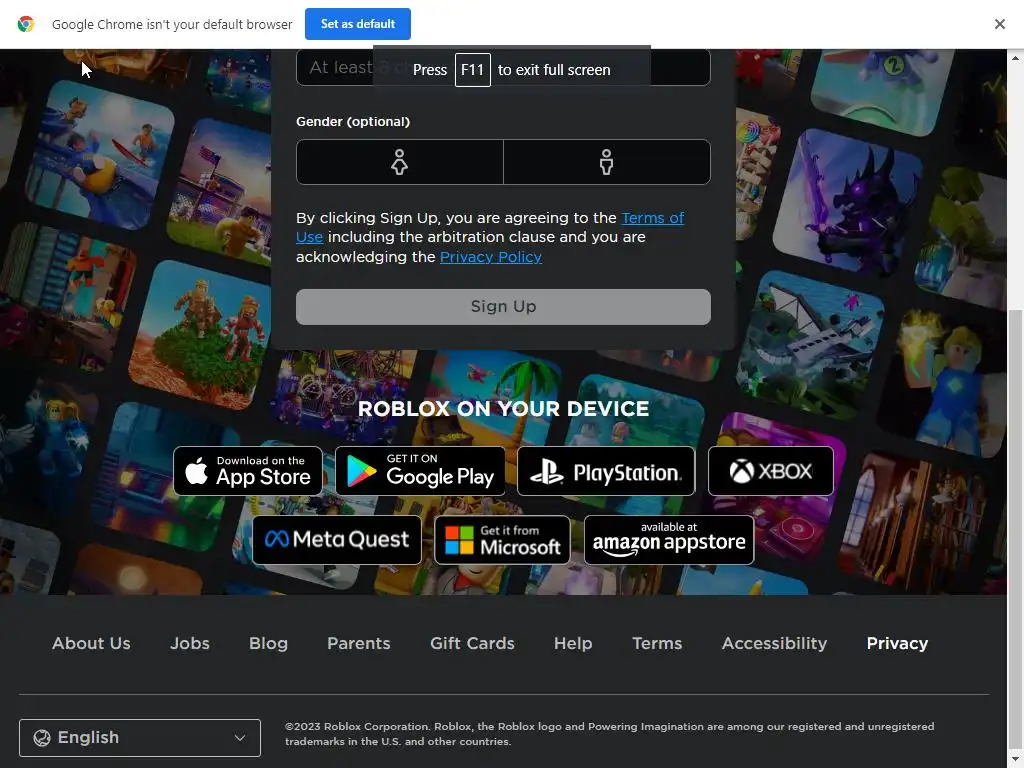Open Help footer link
This screenshot has height=768, width=1024.
[573, 643]
